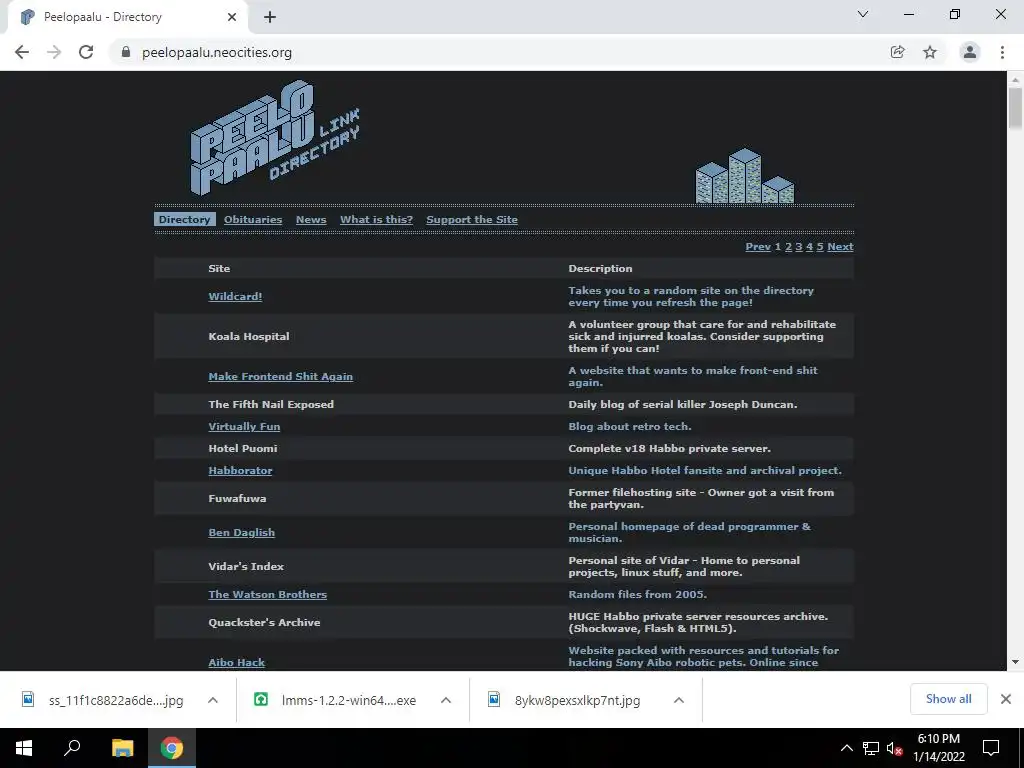Open Chrome's three-dot menu
Image resolution: width=1024 pixels, height=768 pixels.
point(1002,52)
